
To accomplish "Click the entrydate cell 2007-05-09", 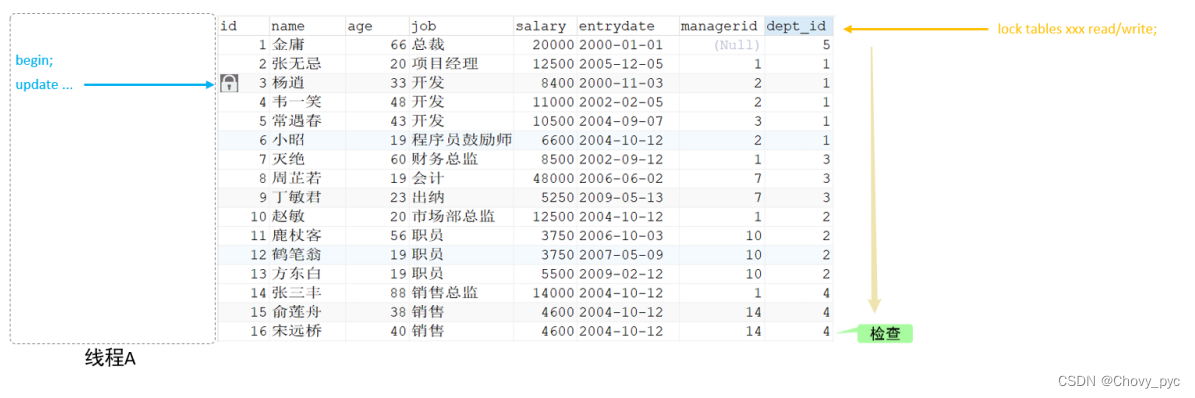I will click(x=628, y=255).
